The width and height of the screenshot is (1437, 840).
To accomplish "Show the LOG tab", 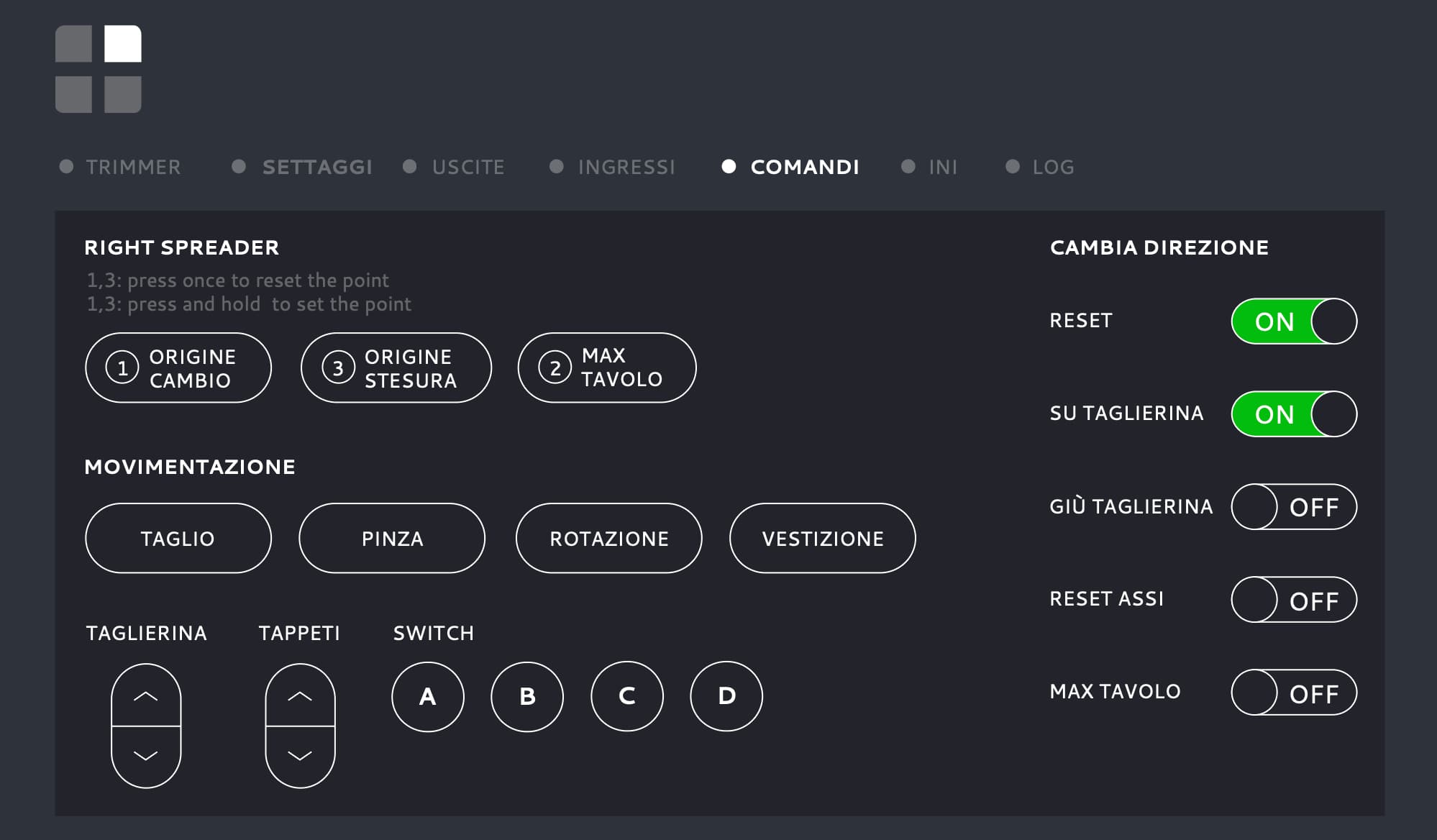I will tap(1040, 167).
